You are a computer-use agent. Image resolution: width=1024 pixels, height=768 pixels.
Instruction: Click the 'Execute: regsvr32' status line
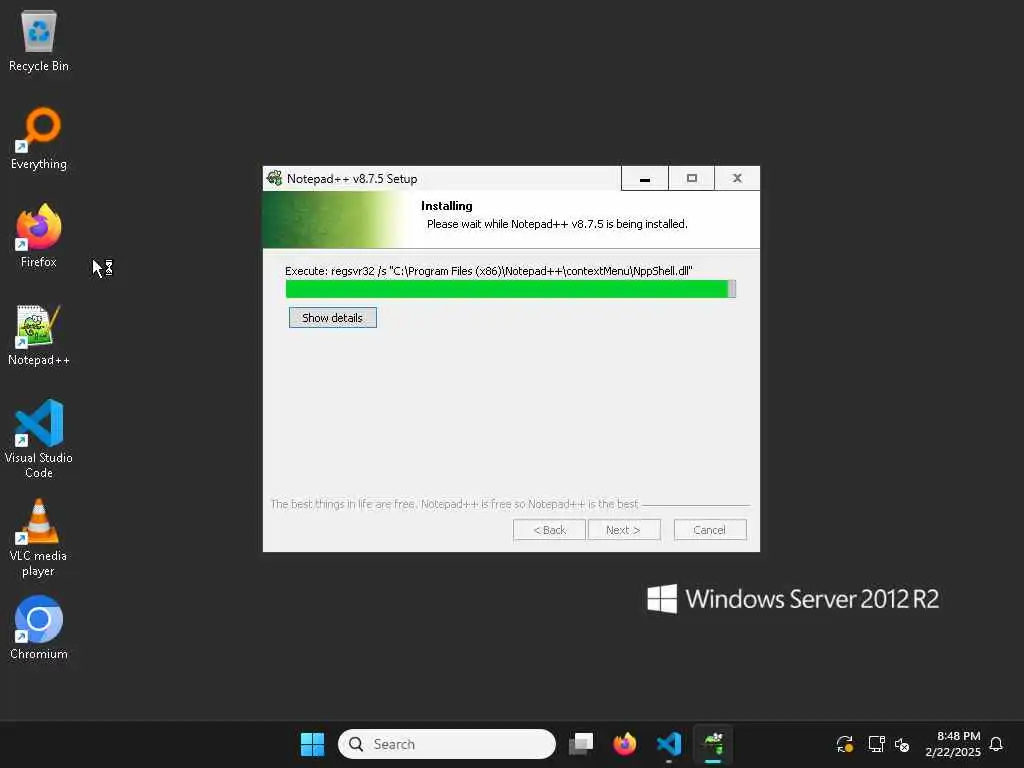click(x=488, y=271)
